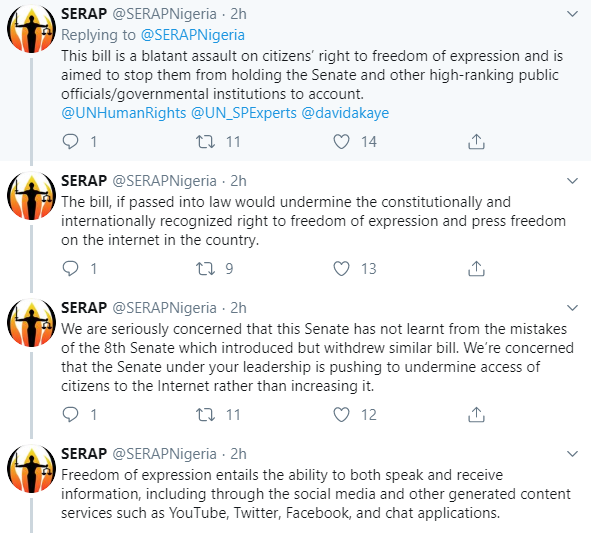Open the first tweet's chevron menu

(573, 14)
